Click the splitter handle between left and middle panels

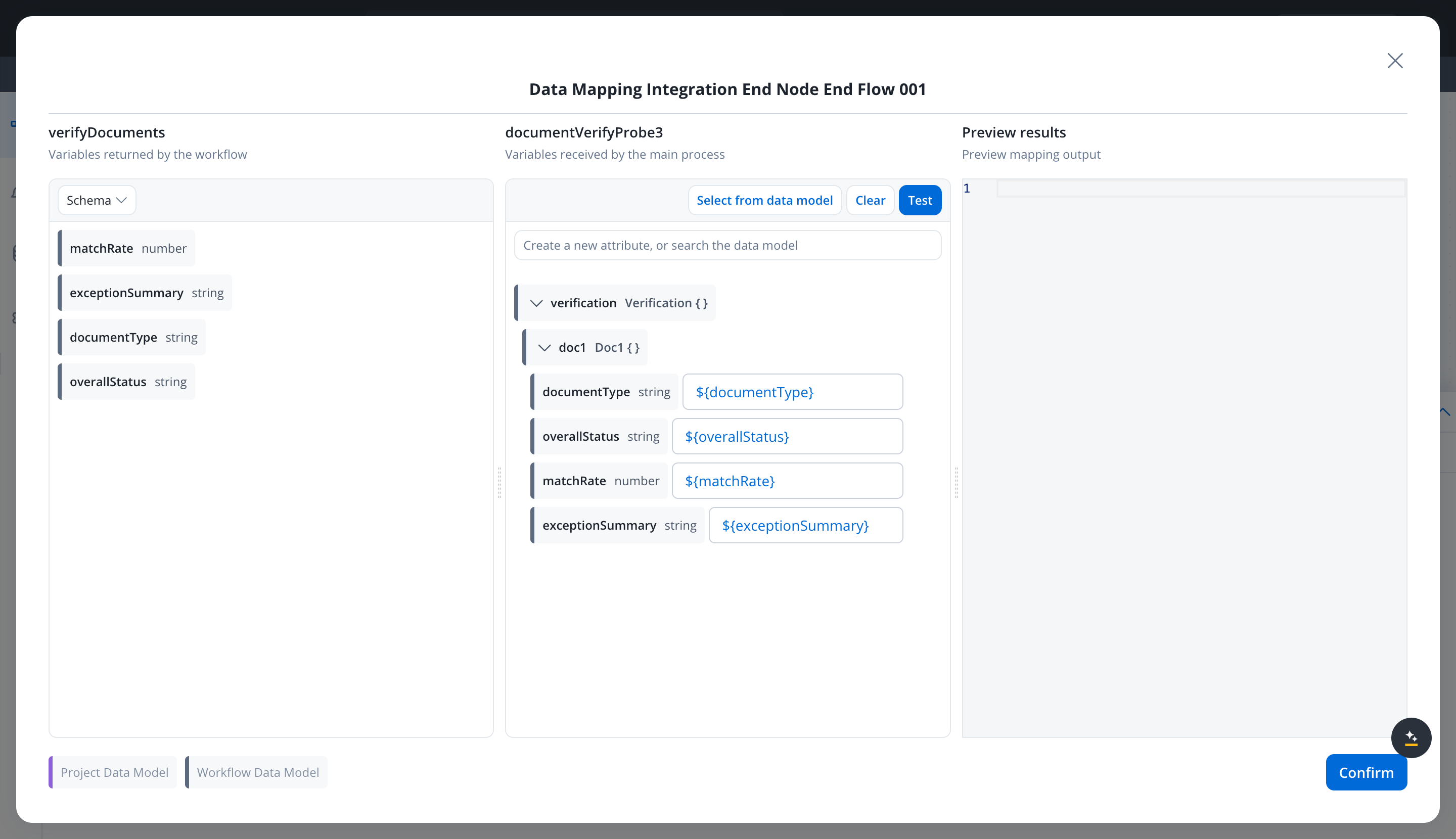click(x=499, y=482)
